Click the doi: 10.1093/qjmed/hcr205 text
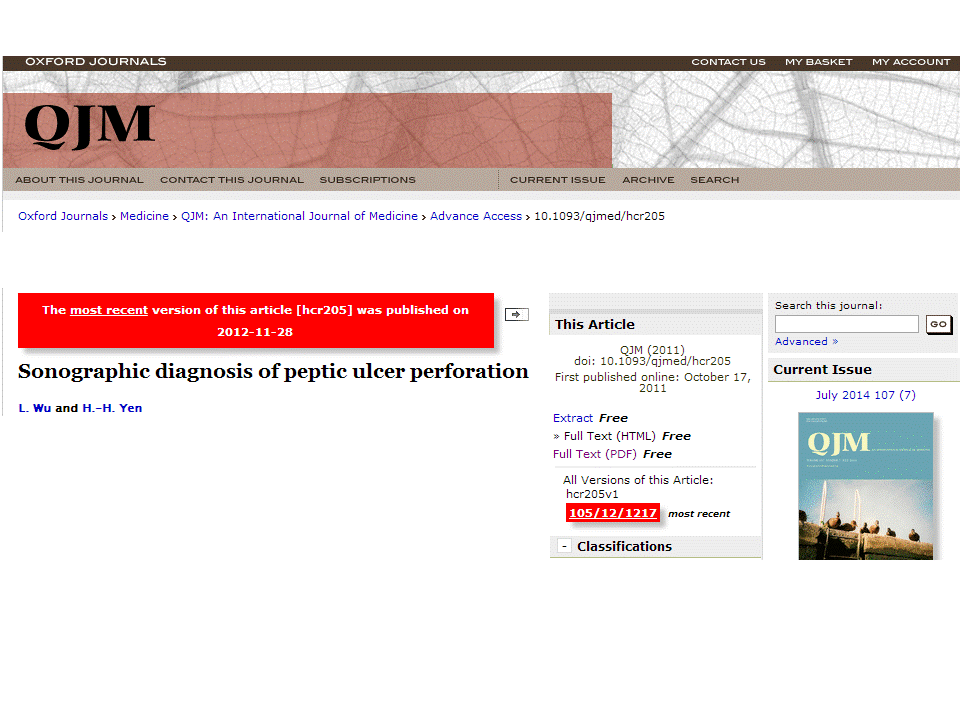Image resolution: width=960 pixels, height=720 pixels. (652, 361)
